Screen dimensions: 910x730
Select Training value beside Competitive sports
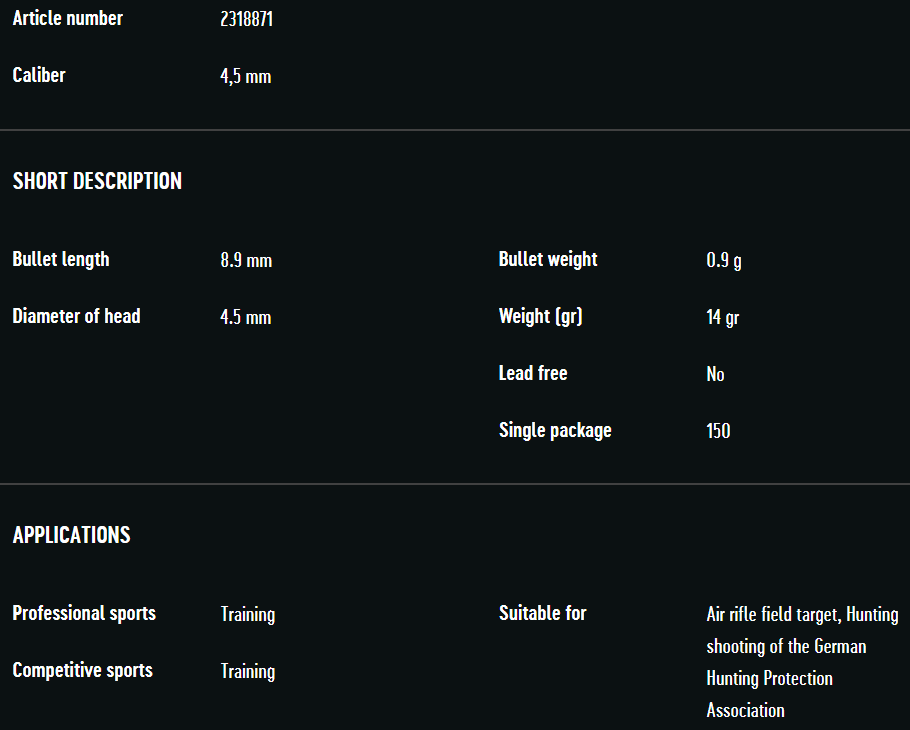[x=248, y=672]
